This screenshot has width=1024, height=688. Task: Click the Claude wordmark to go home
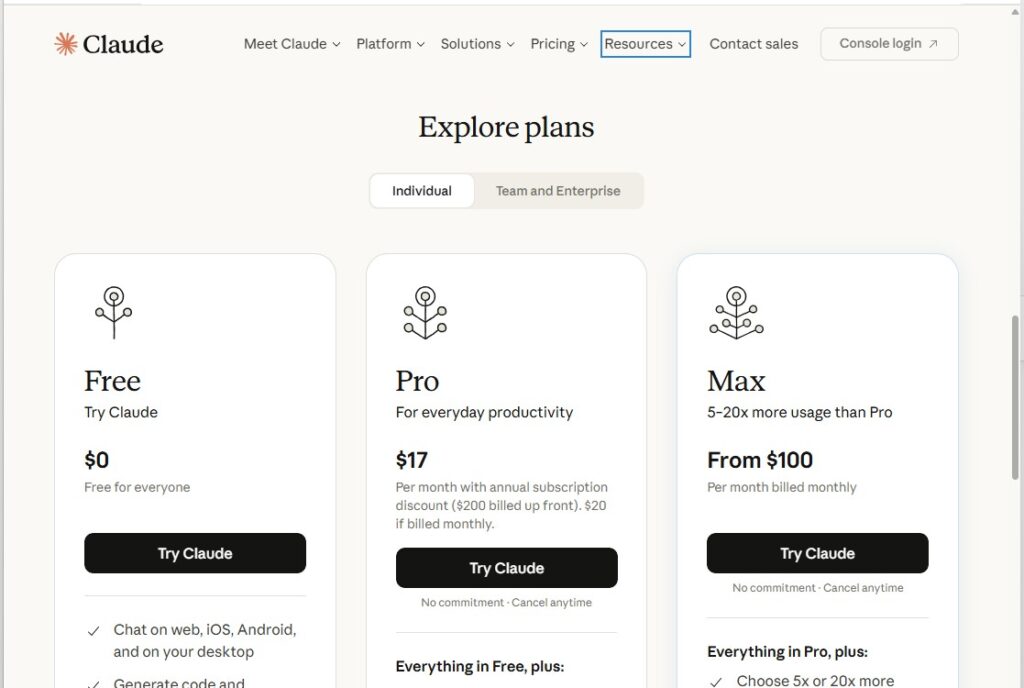[123, 44]
